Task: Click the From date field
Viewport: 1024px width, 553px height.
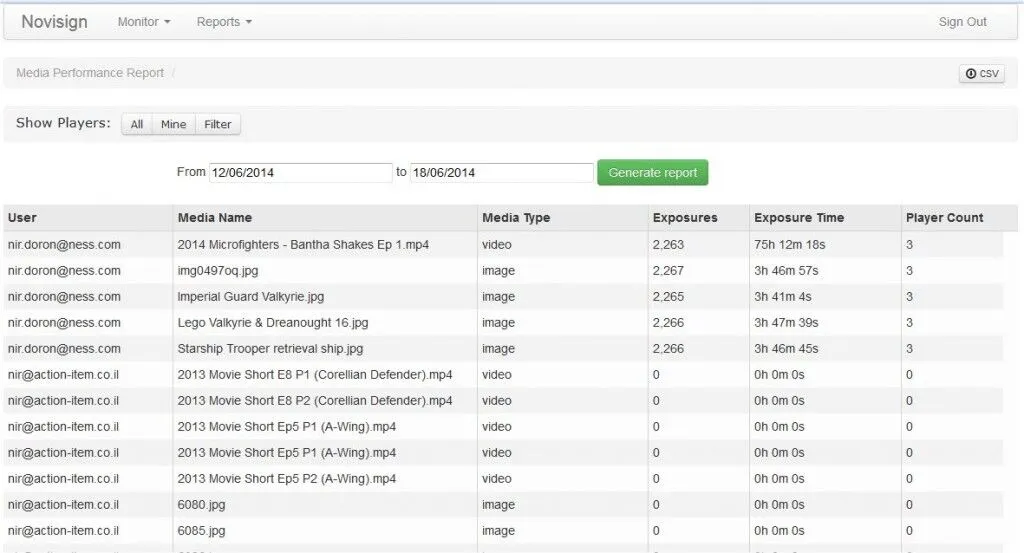Action: point(300,173)
